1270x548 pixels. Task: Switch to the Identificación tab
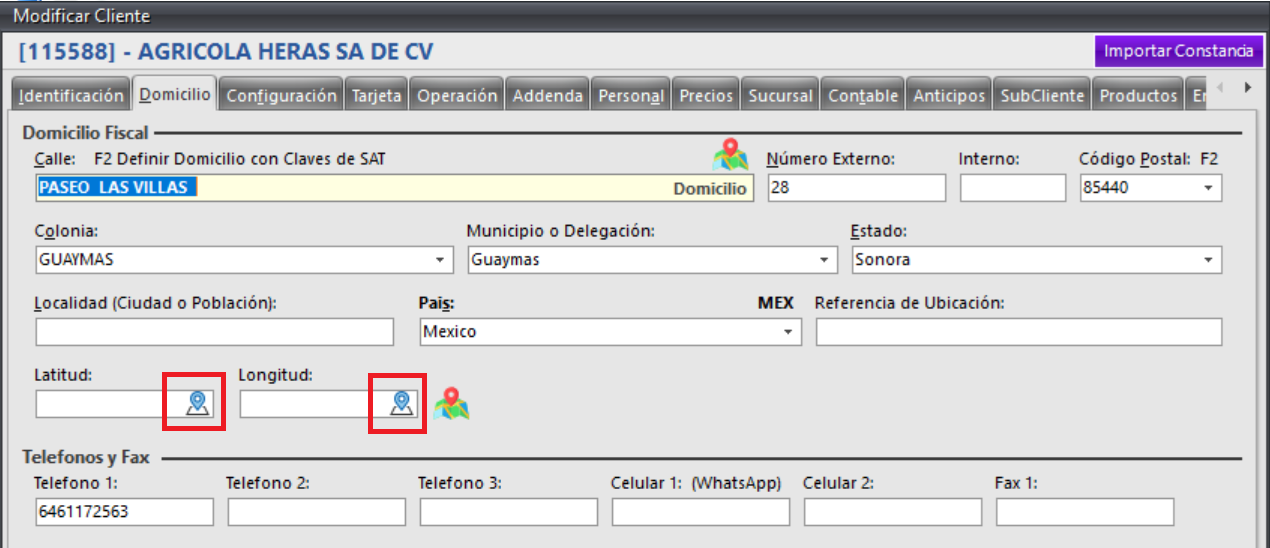click(x=72, y=96)
